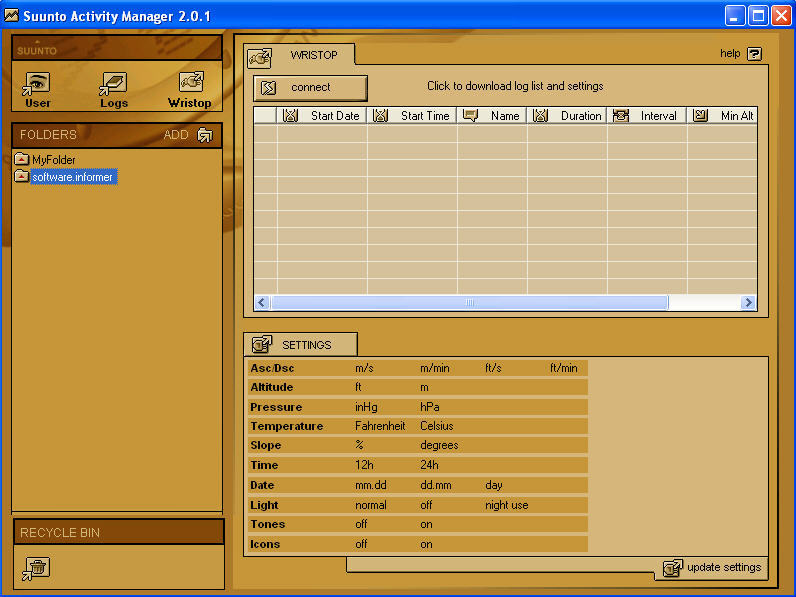Sort log list by Start Date column

click(334, 116)
